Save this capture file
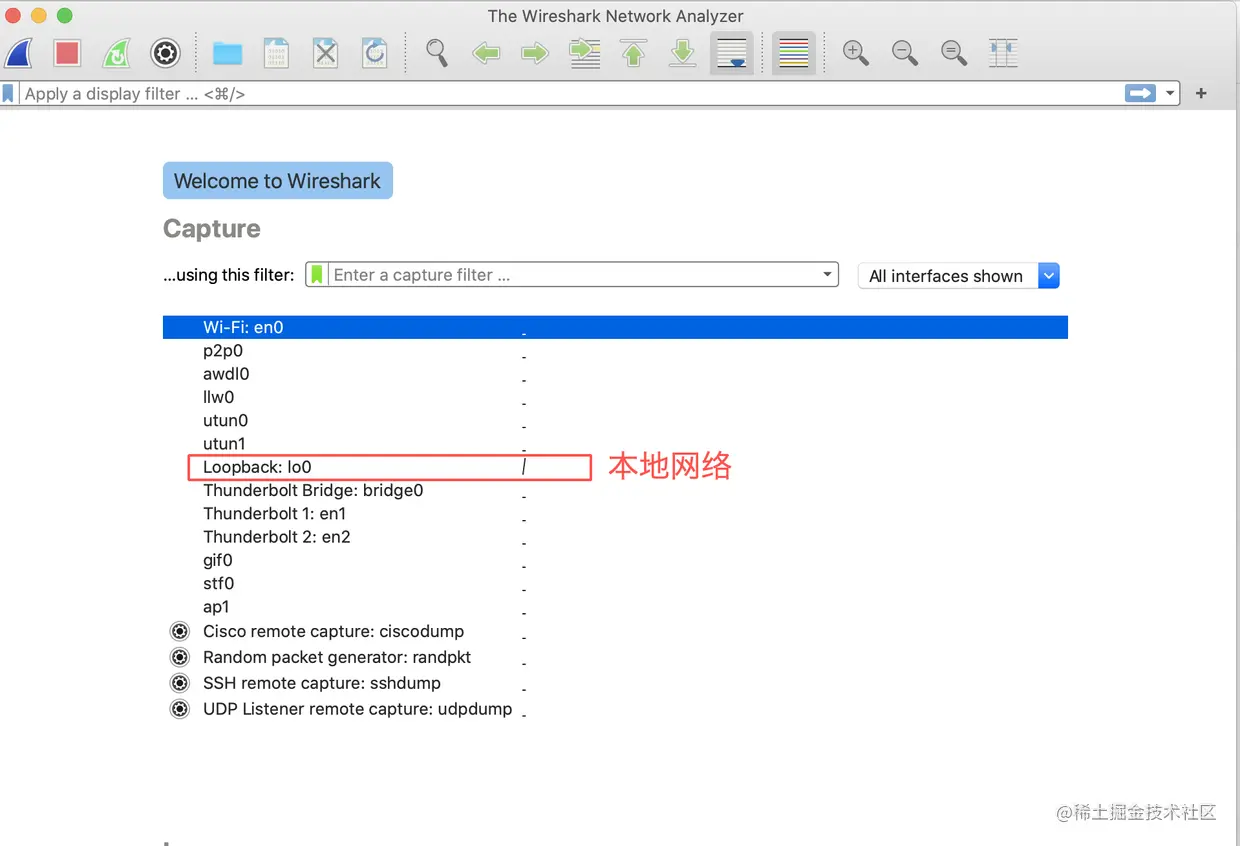This screenshot has width=1240, height=846. 276,53
